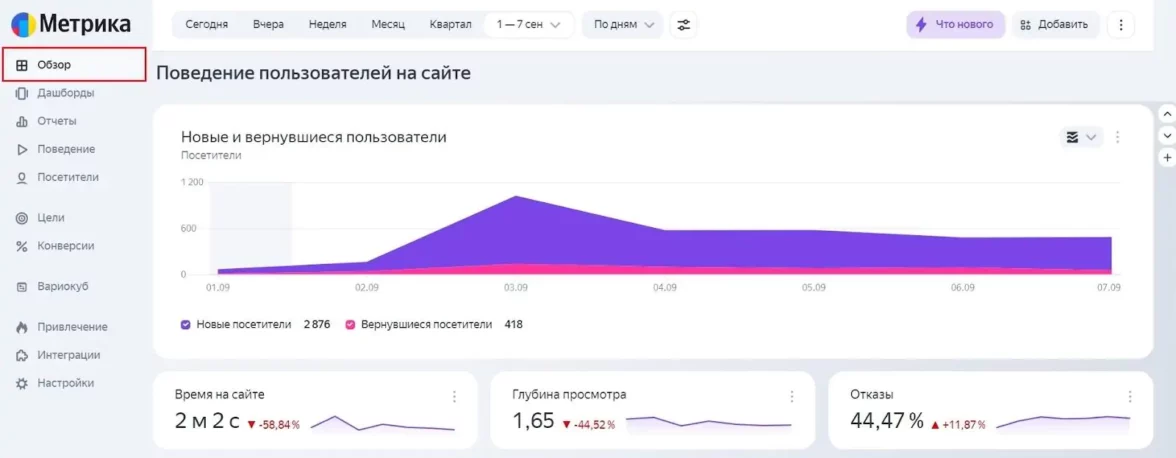
Task: Click the Отказы sparkline
Action: pos(1063,422)
